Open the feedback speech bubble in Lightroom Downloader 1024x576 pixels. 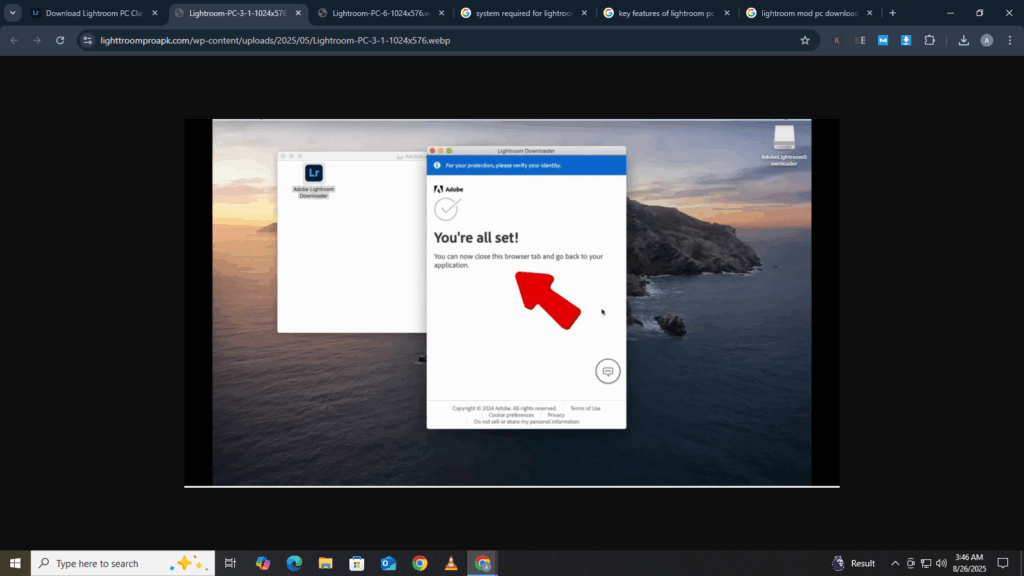[x=608, y=370]
